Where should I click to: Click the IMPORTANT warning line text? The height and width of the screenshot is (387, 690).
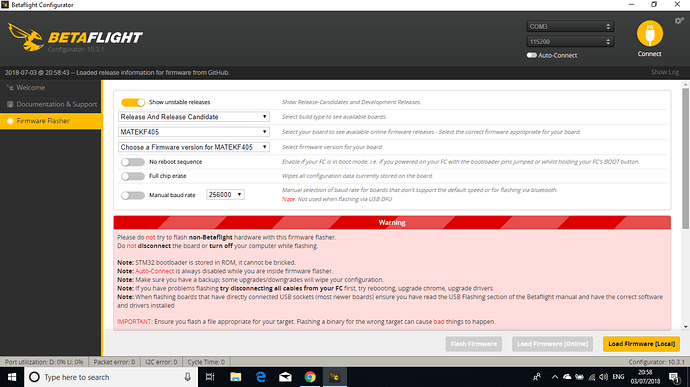[x=306, y=322]
